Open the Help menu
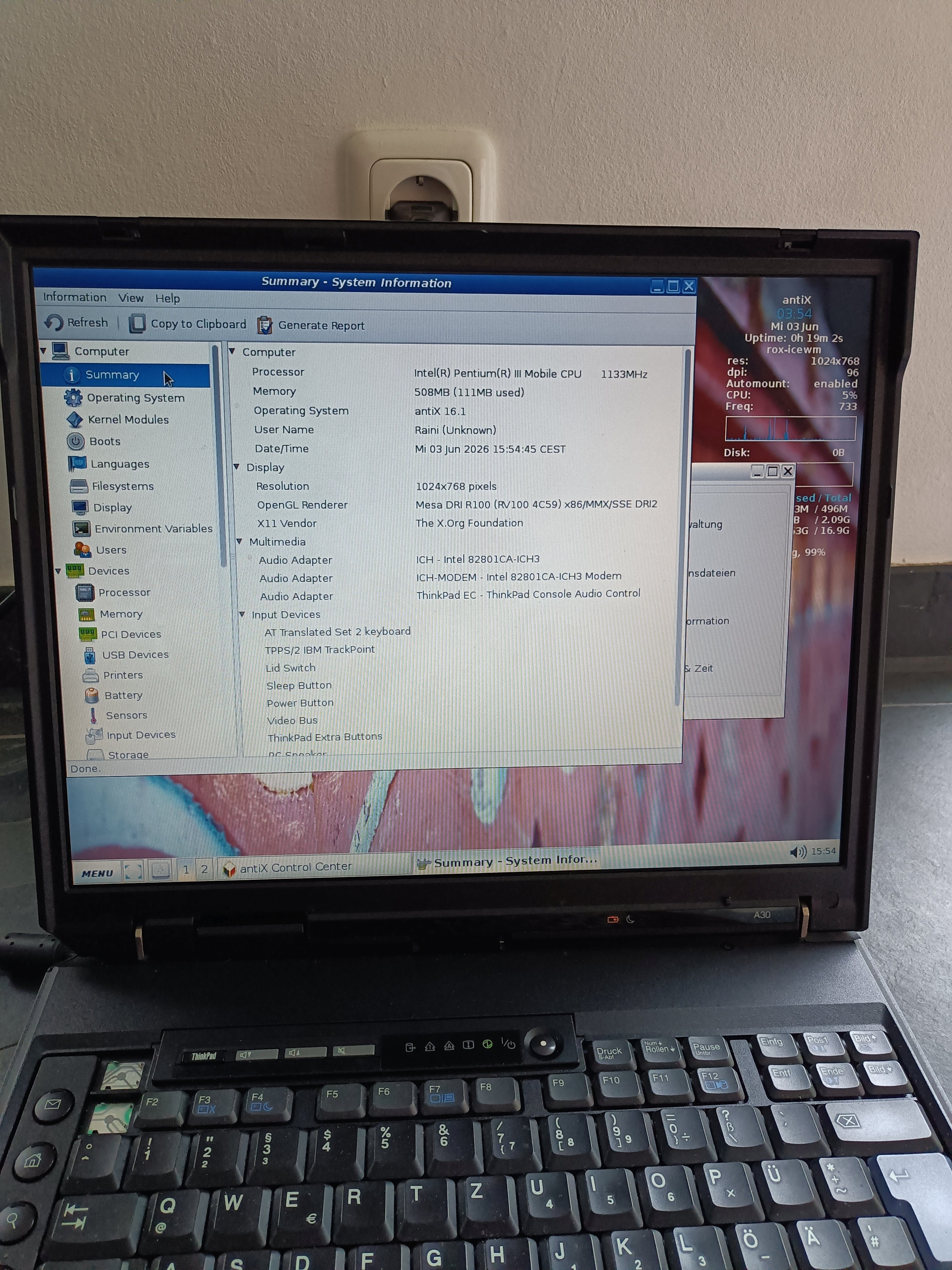 click(168, 298)
